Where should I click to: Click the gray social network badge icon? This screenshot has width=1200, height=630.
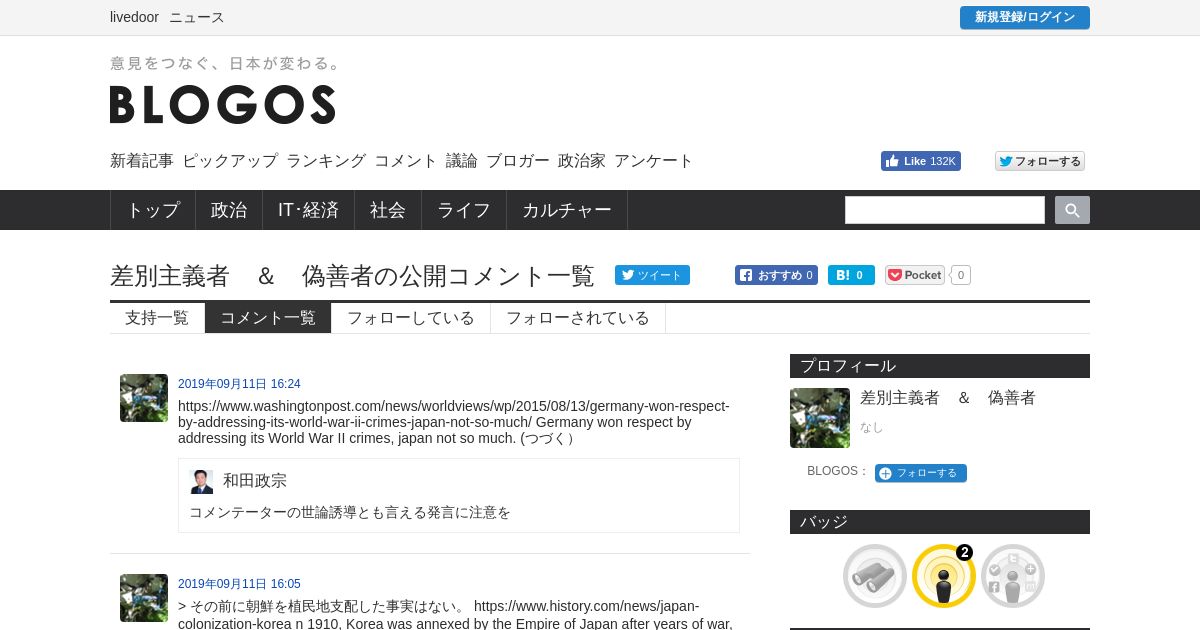coord(1013,576)
